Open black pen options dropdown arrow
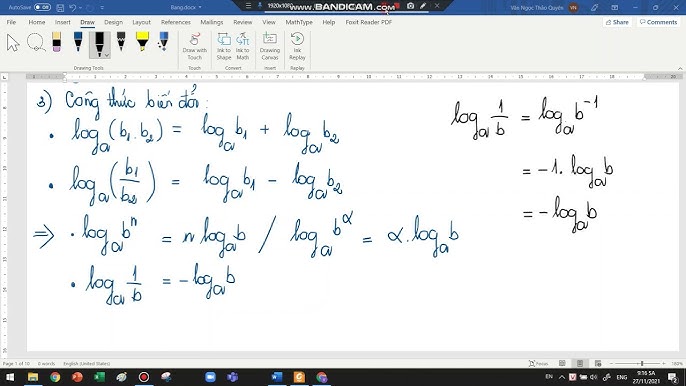Image resolution: width=686 pixels, height=386 pixels. pyautogui.click(x=107, y=56)
